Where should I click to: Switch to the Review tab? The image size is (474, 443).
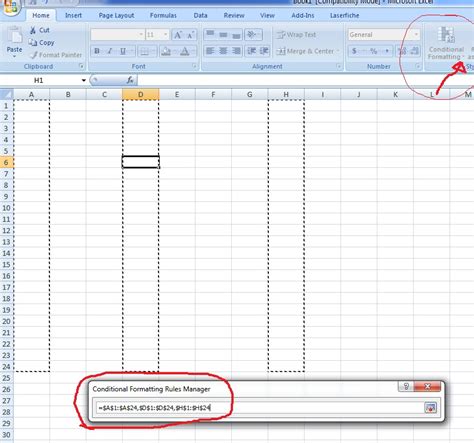click(234, 15)
